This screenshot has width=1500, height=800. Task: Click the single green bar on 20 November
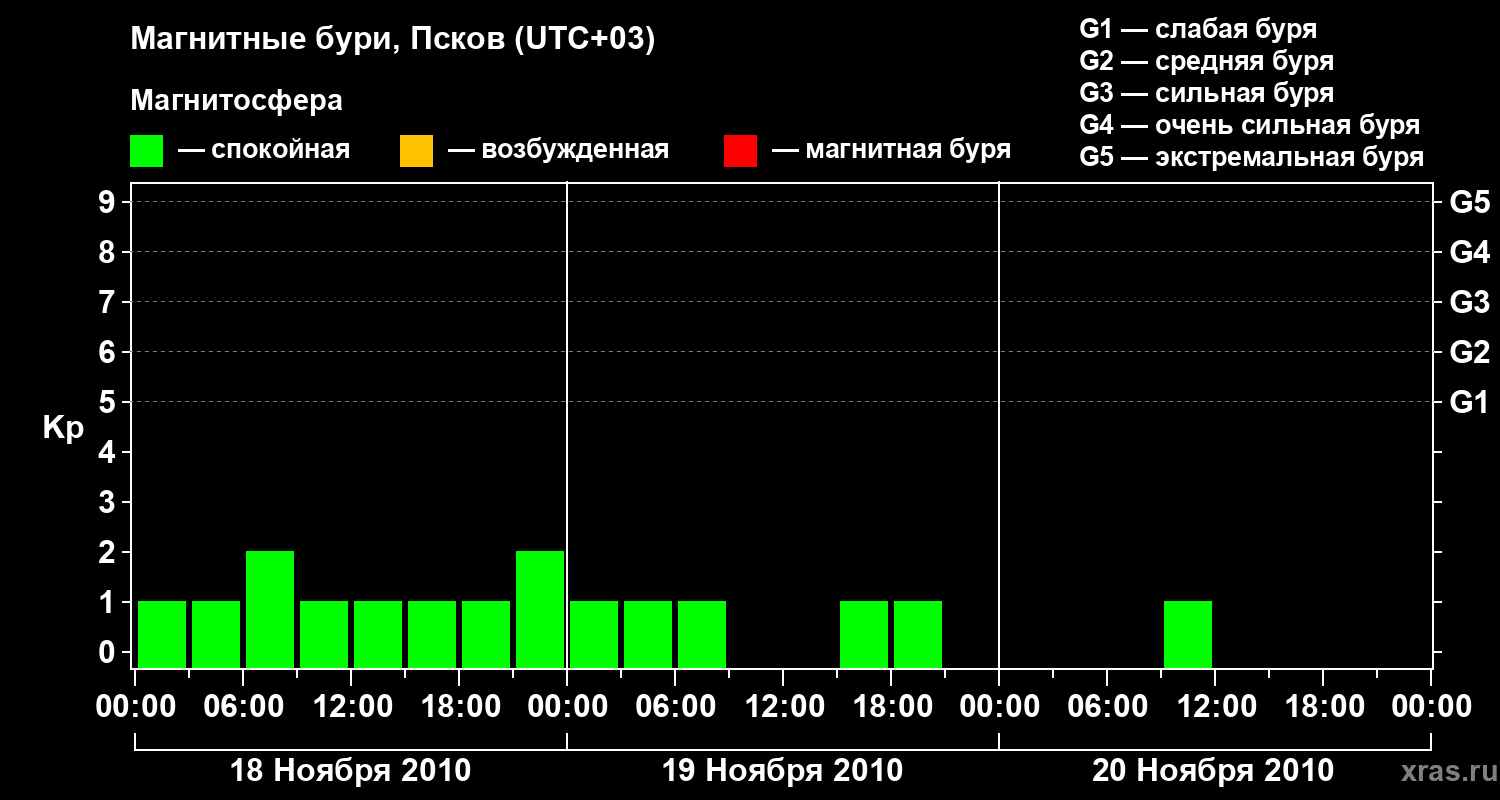pyautogui.click(x=1188, y=634)
